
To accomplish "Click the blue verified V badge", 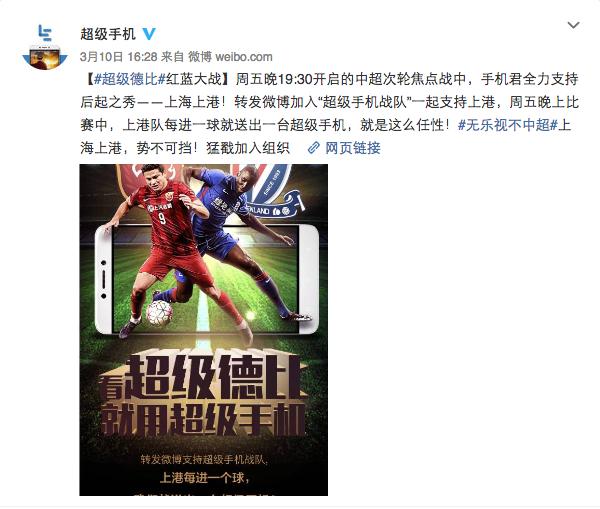I will [x=149, y=34].
